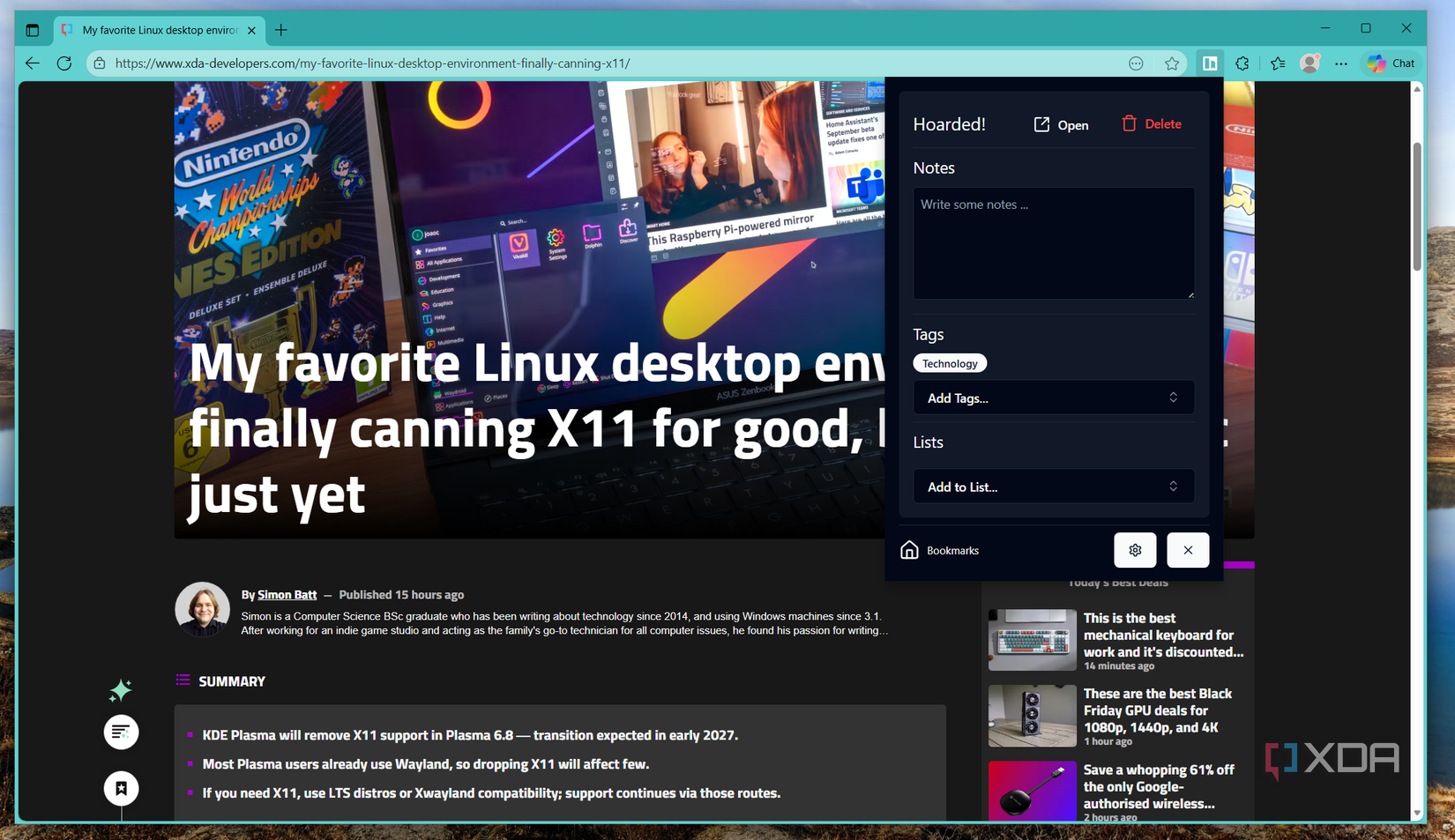The height and width of the screenshot is (840, 1455).
Task: Open Simon Batt's author profile
Action: click(x=287, y=594)
